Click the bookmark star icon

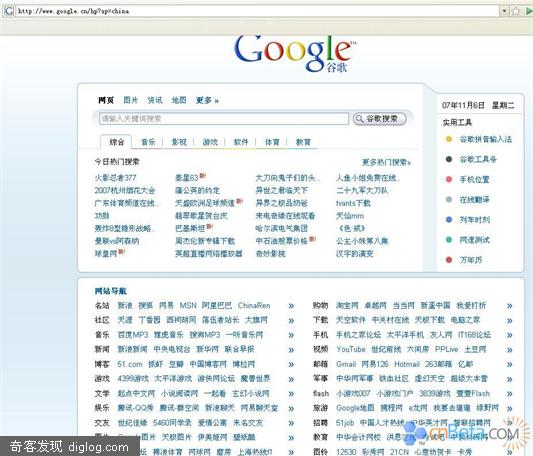pyautogui.click(x=516, y=11)
